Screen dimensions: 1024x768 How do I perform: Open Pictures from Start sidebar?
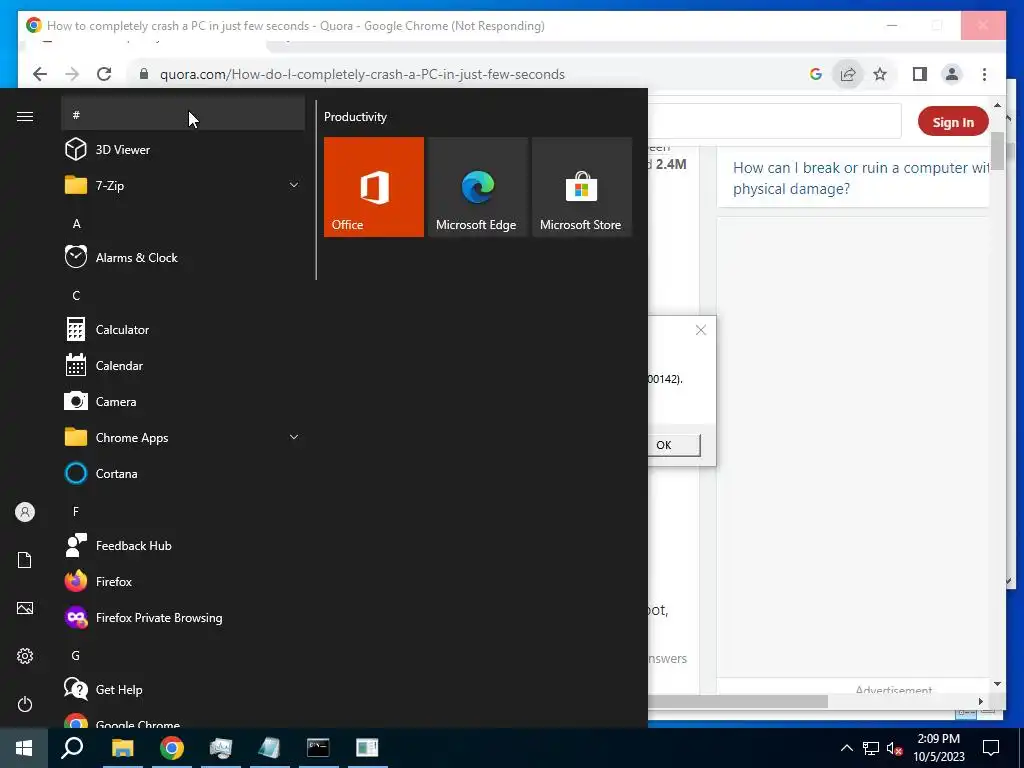(x=25, y=608)
